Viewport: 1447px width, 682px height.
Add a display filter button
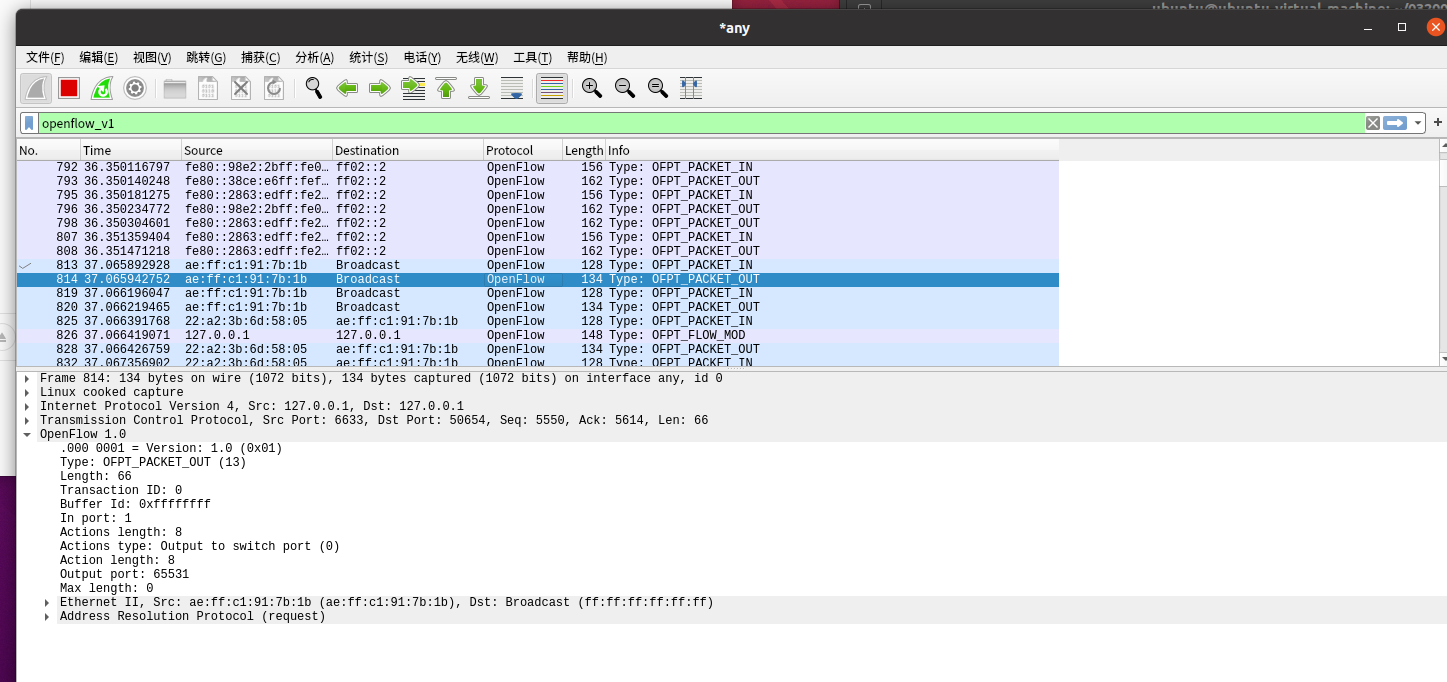point(1438,122)
